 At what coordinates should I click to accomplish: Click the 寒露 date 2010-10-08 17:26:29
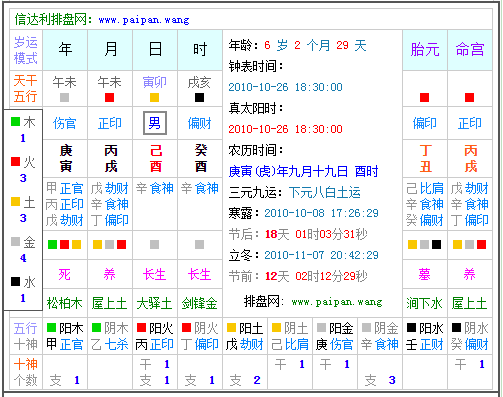(321, 213)
